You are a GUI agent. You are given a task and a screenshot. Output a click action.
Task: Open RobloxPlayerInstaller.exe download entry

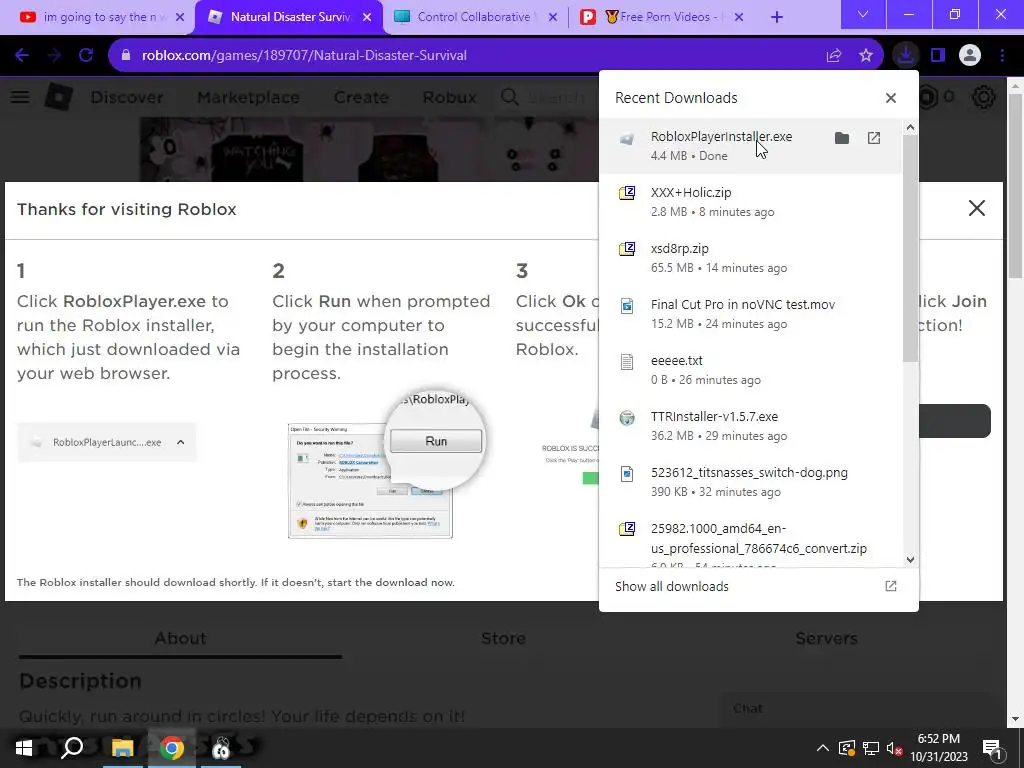(750, 146)
